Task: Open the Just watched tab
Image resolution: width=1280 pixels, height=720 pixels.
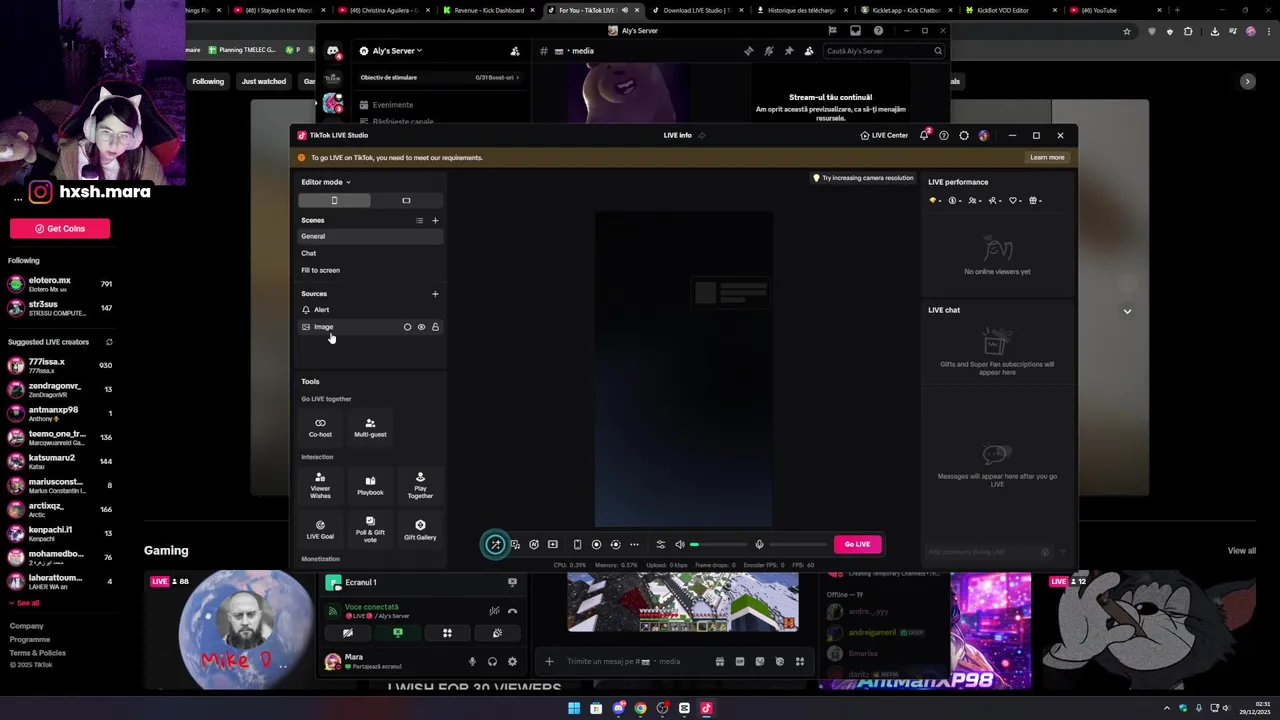Action: (264, 81)
